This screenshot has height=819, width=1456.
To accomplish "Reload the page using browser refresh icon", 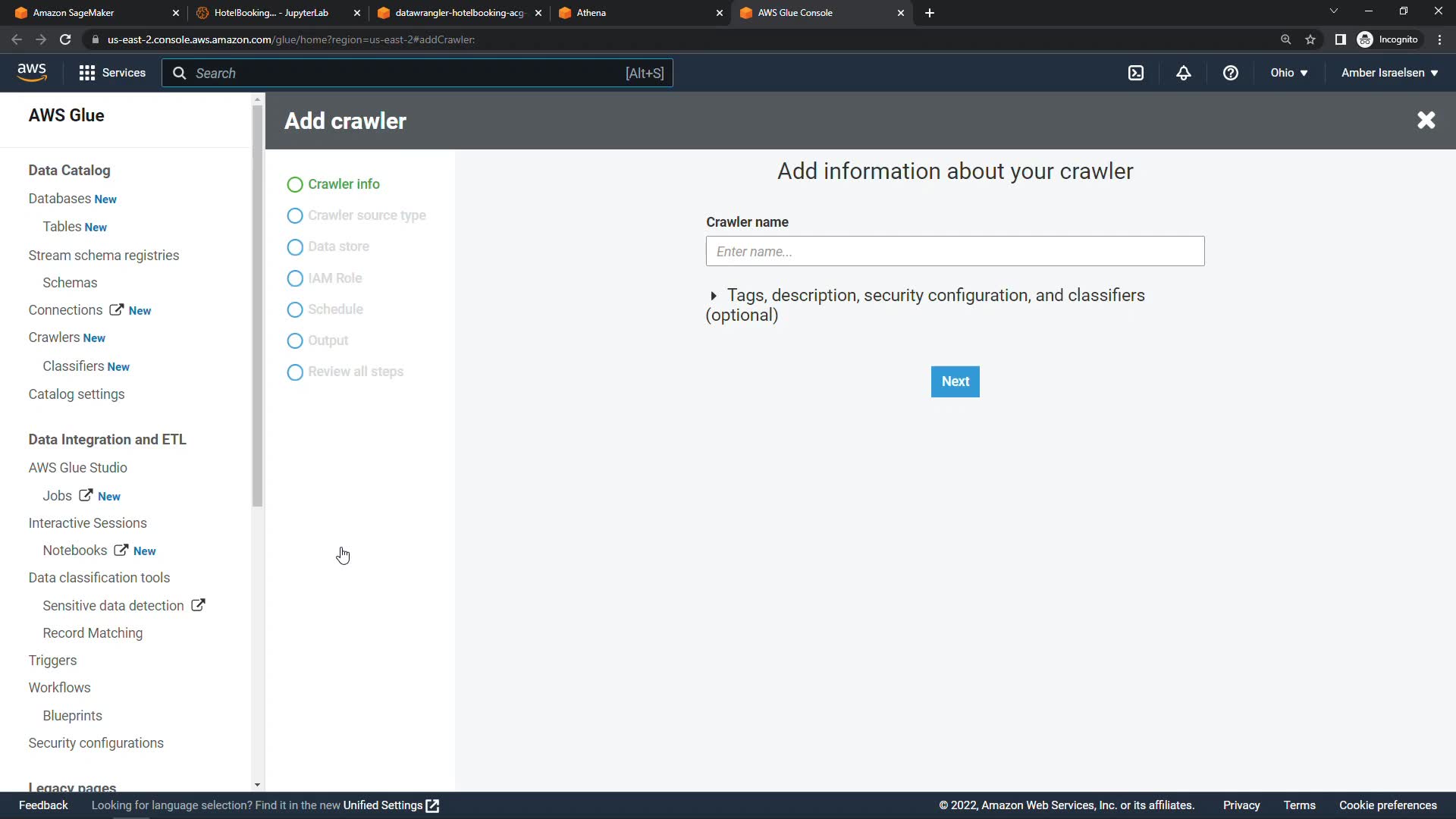I will [x=65, y=39].
